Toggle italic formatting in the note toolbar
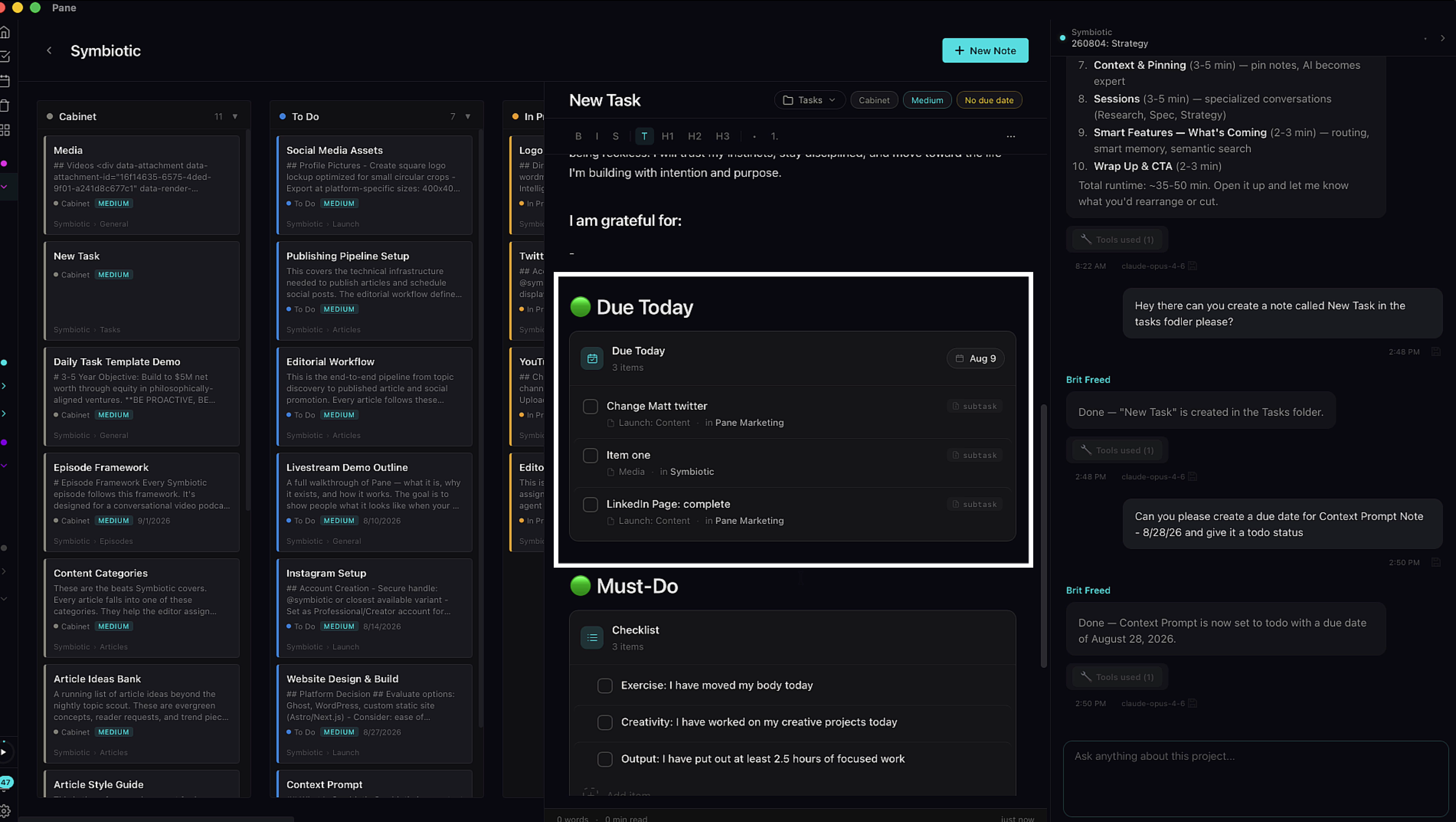The height and width of the screenshot is (822, 1456). (x=597, y=136)
